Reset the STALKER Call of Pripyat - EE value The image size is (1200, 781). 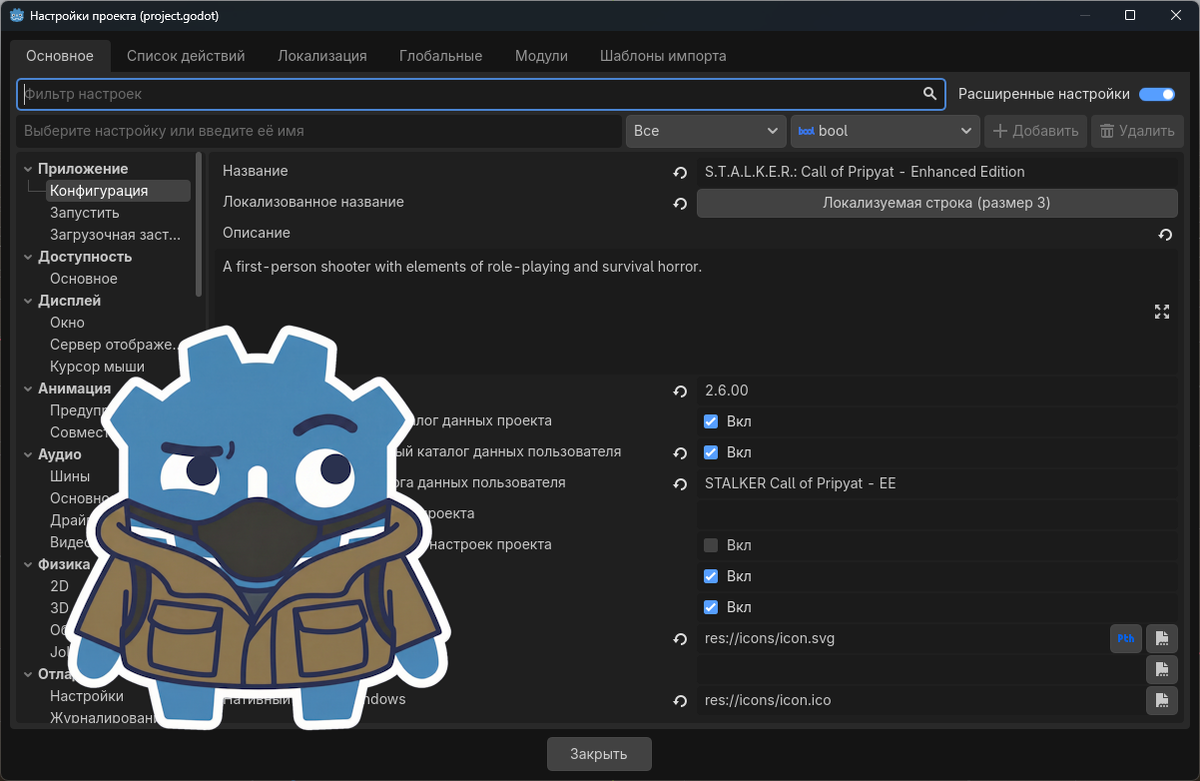tap(680, 484)
